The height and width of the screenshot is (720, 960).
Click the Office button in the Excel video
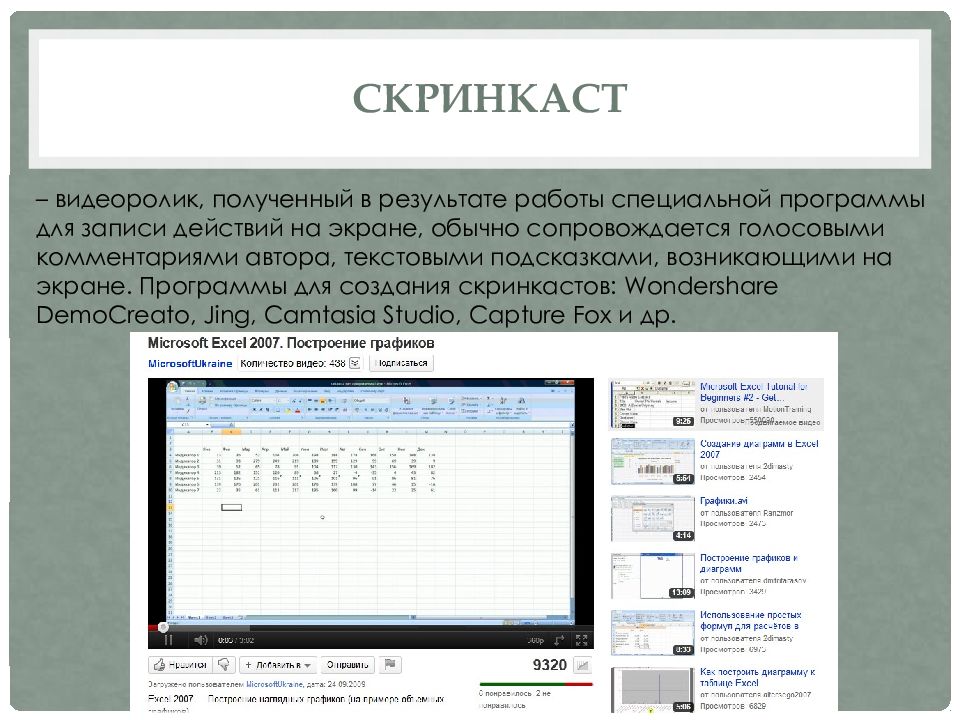[173, 388]
